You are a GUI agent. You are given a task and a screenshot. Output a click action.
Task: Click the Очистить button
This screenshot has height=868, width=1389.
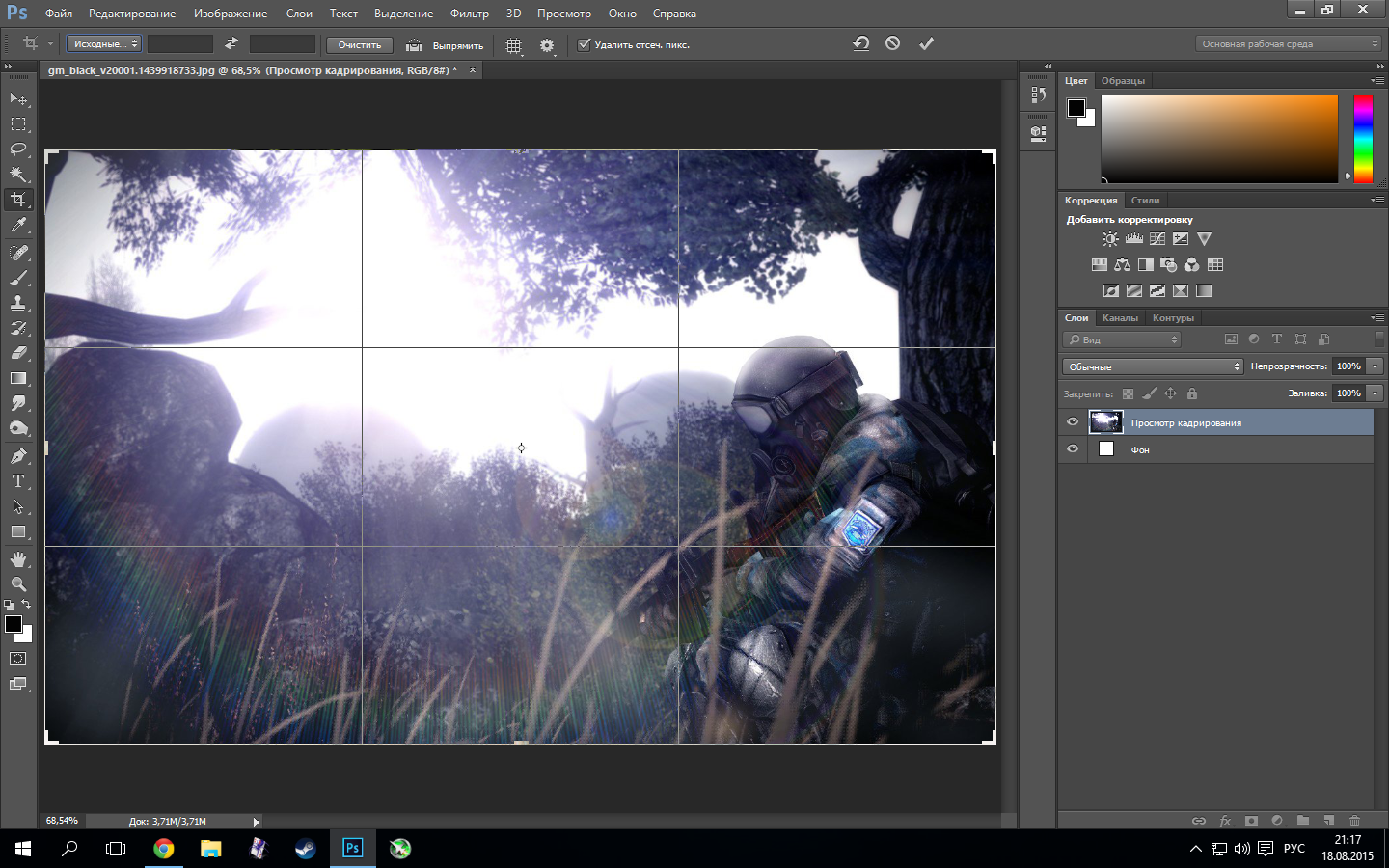coord(360,44)
